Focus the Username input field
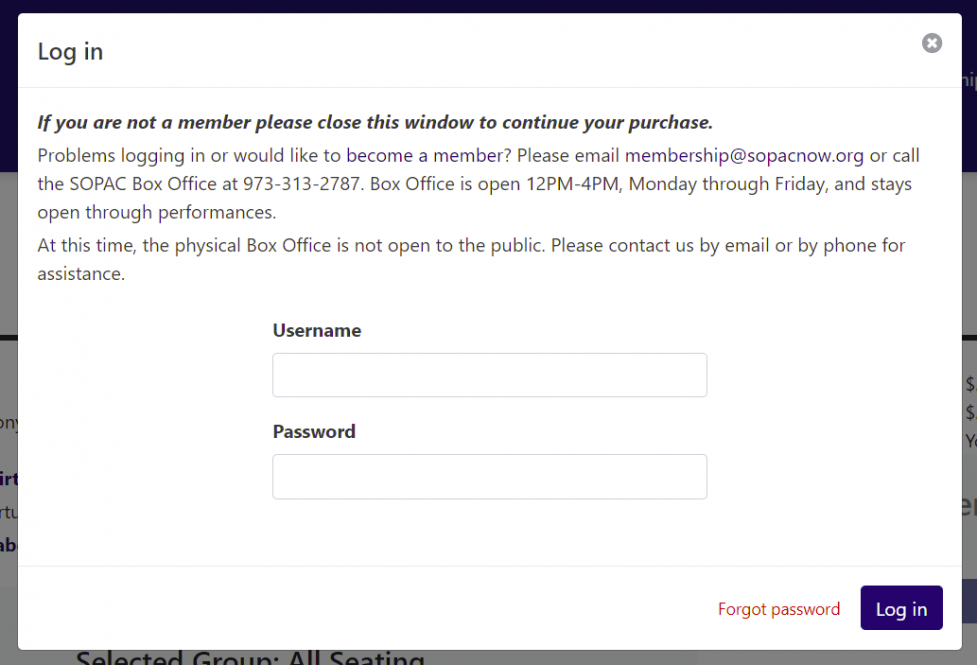 (489, 375)
